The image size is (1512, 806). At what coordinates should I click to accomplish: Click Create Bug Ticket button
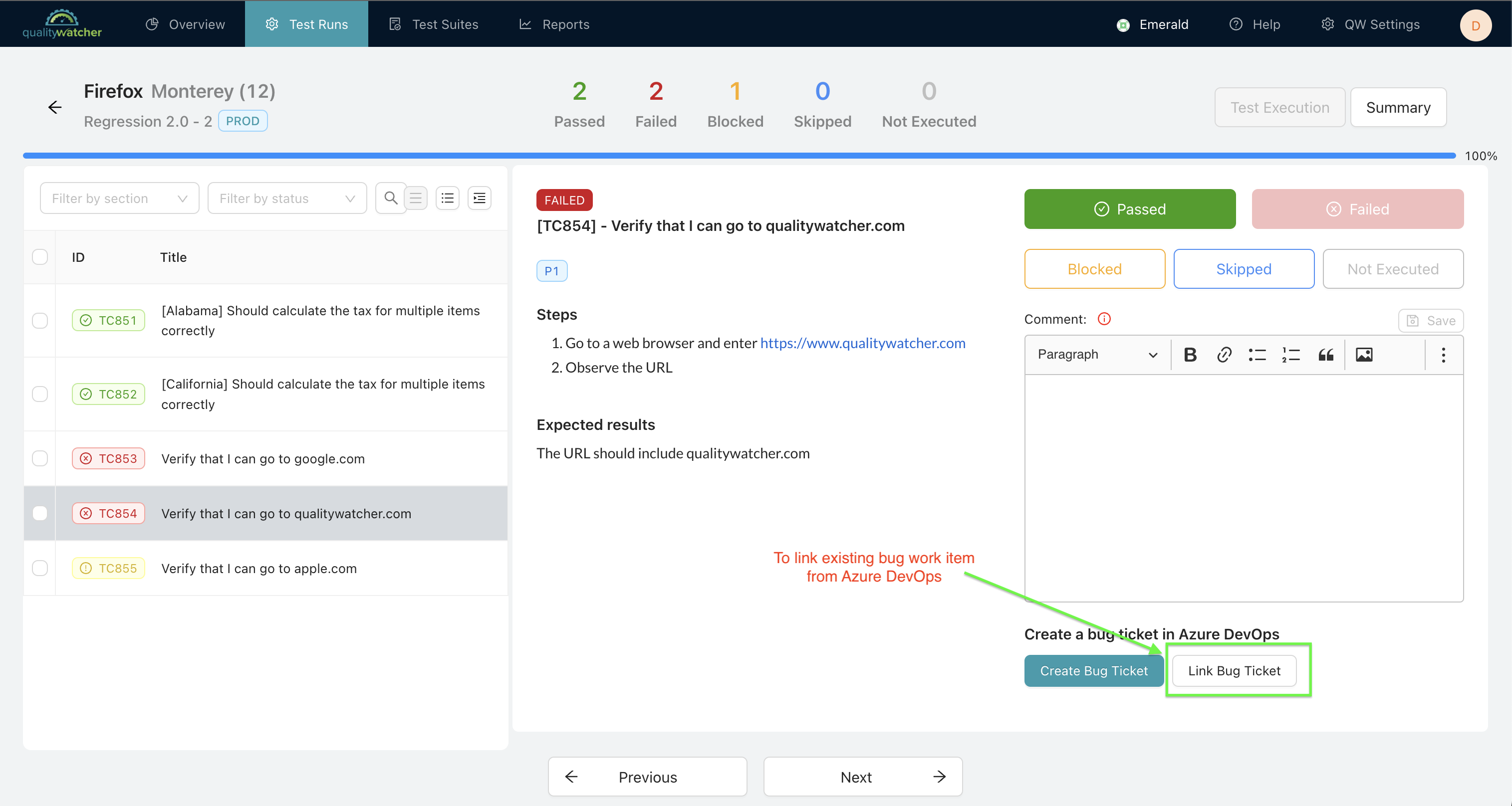pos(1094,670)
